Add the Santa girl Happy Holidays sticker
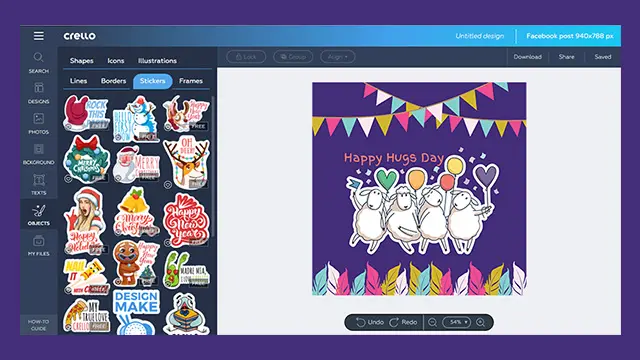The width and height of the screenshot is (640, 360). 87,221
